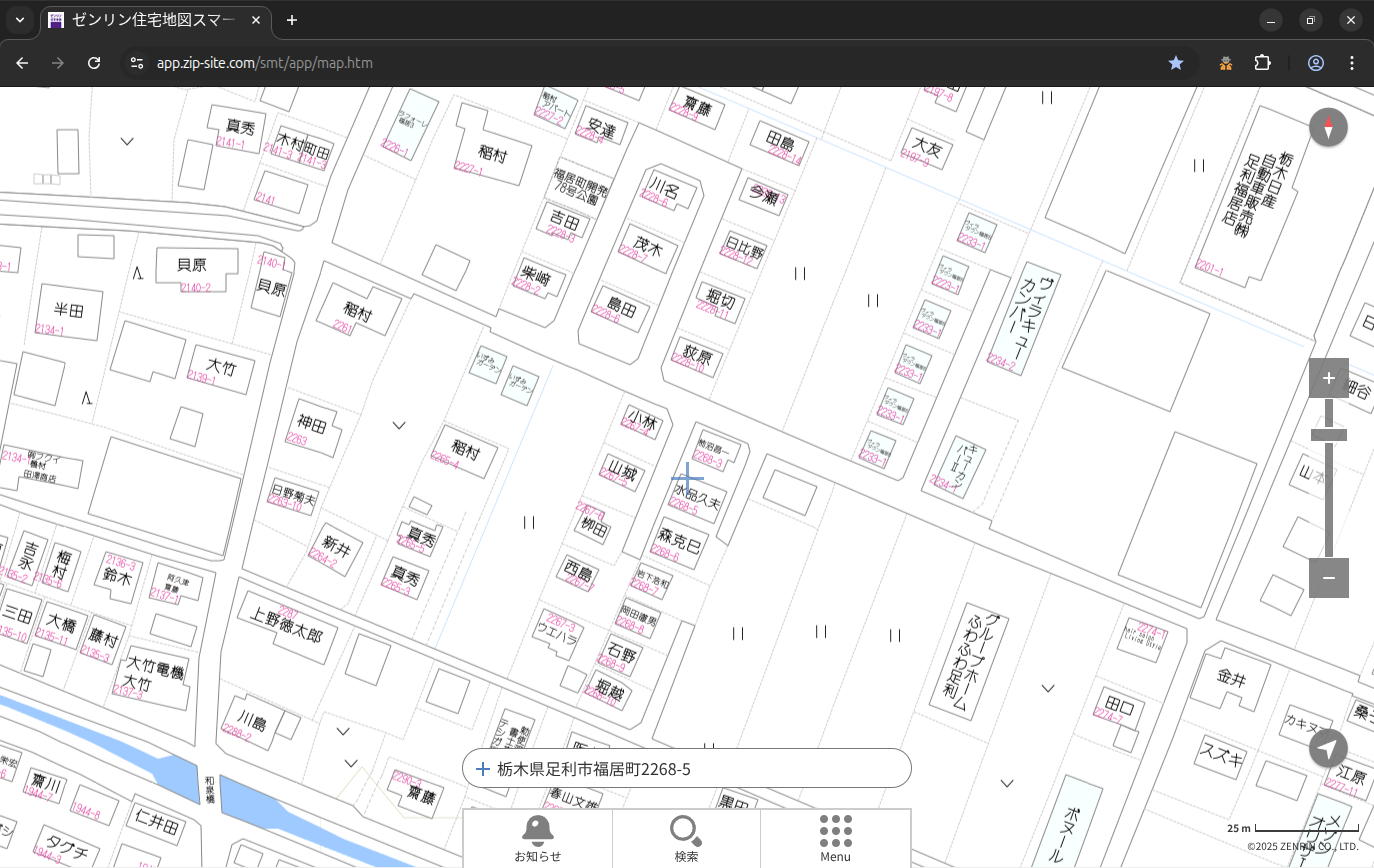Bookmark this page with star icon
Viewport: 1374px width, 868px height.
click(1176, 63)
